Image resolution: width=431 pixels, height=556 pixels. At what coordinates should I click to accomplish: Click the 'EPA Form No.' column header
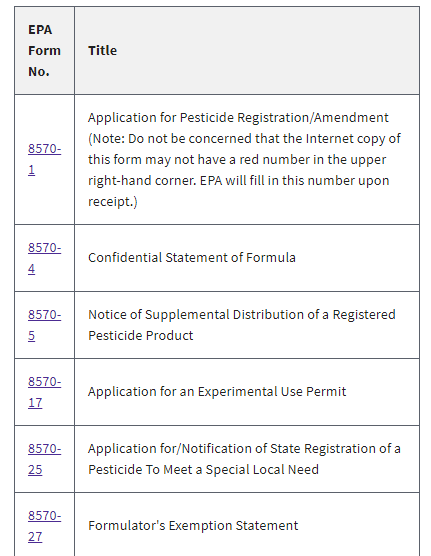[x=44, y=50]
